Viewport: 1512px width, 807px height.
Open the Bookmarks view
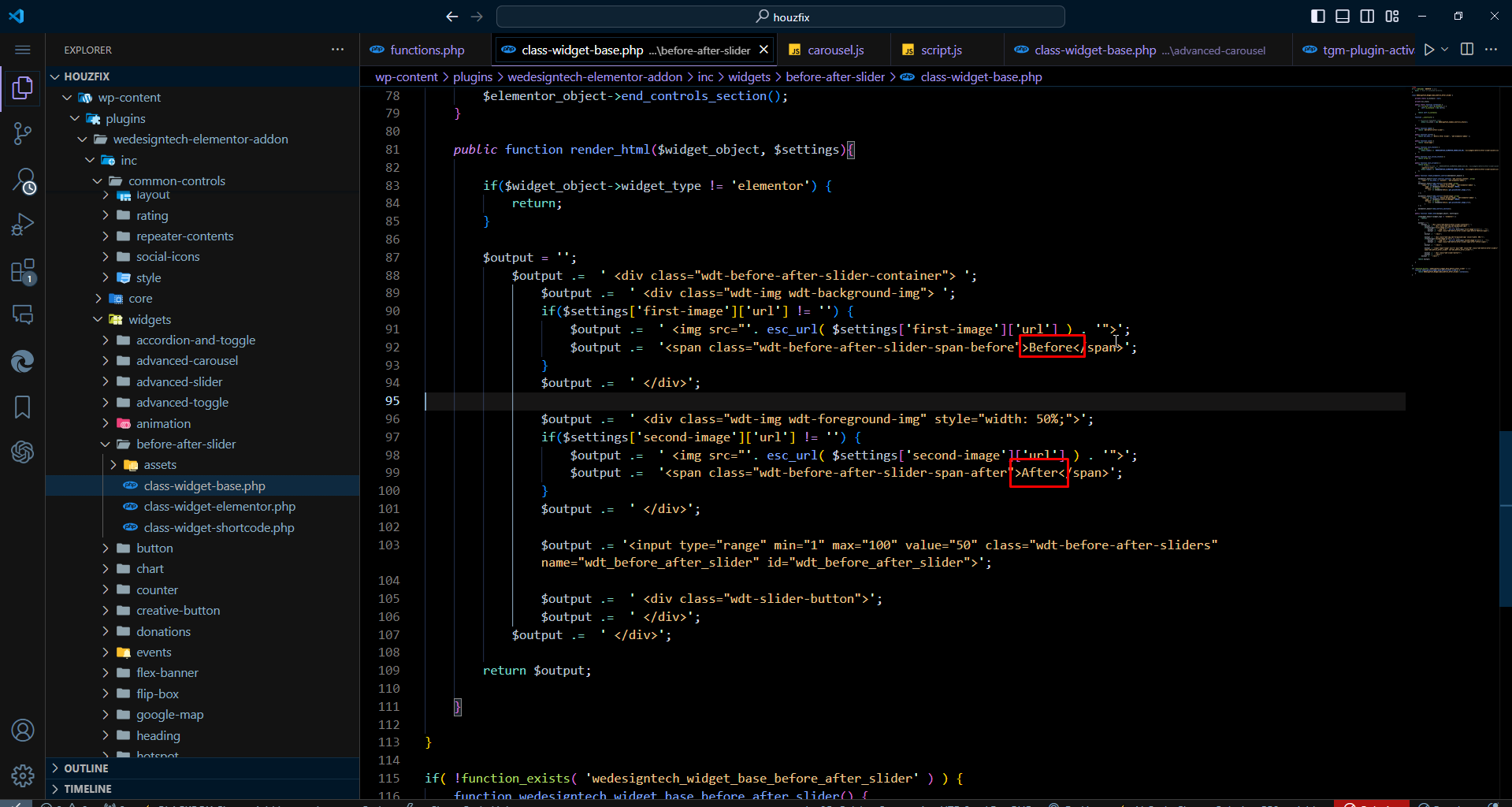coord(22,407)
